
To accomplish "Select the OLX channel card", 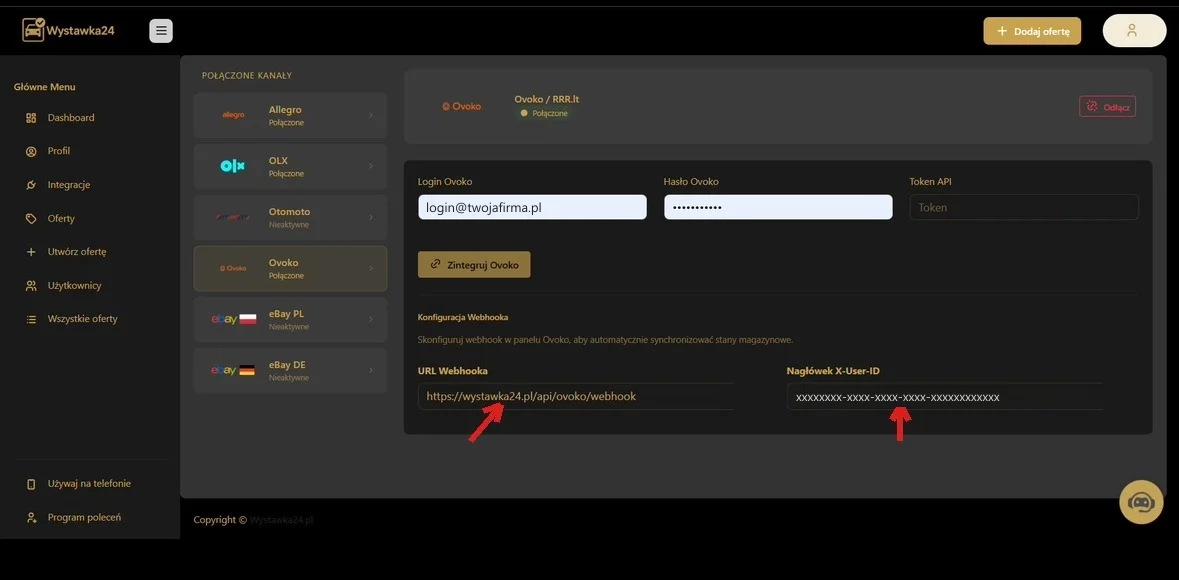I will click(x=290, y=166).
